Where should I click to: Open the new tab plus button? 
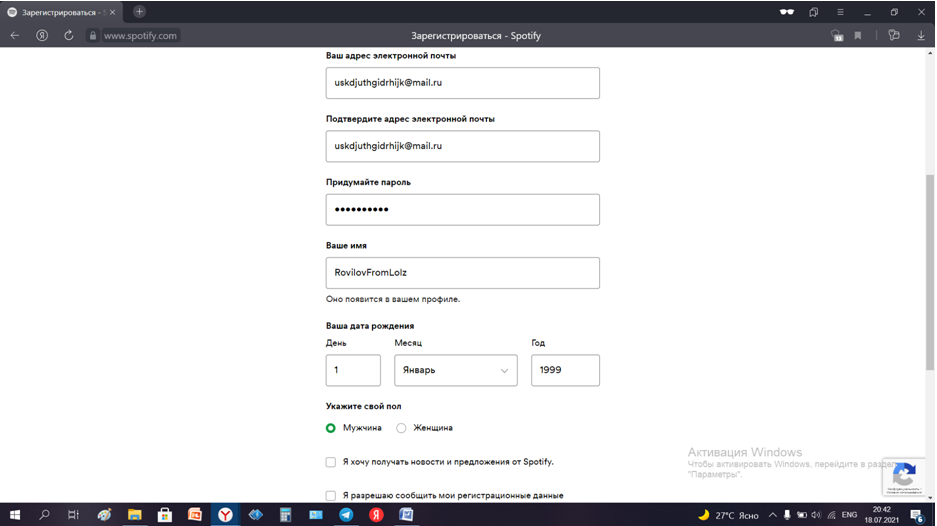click(139, 12)
